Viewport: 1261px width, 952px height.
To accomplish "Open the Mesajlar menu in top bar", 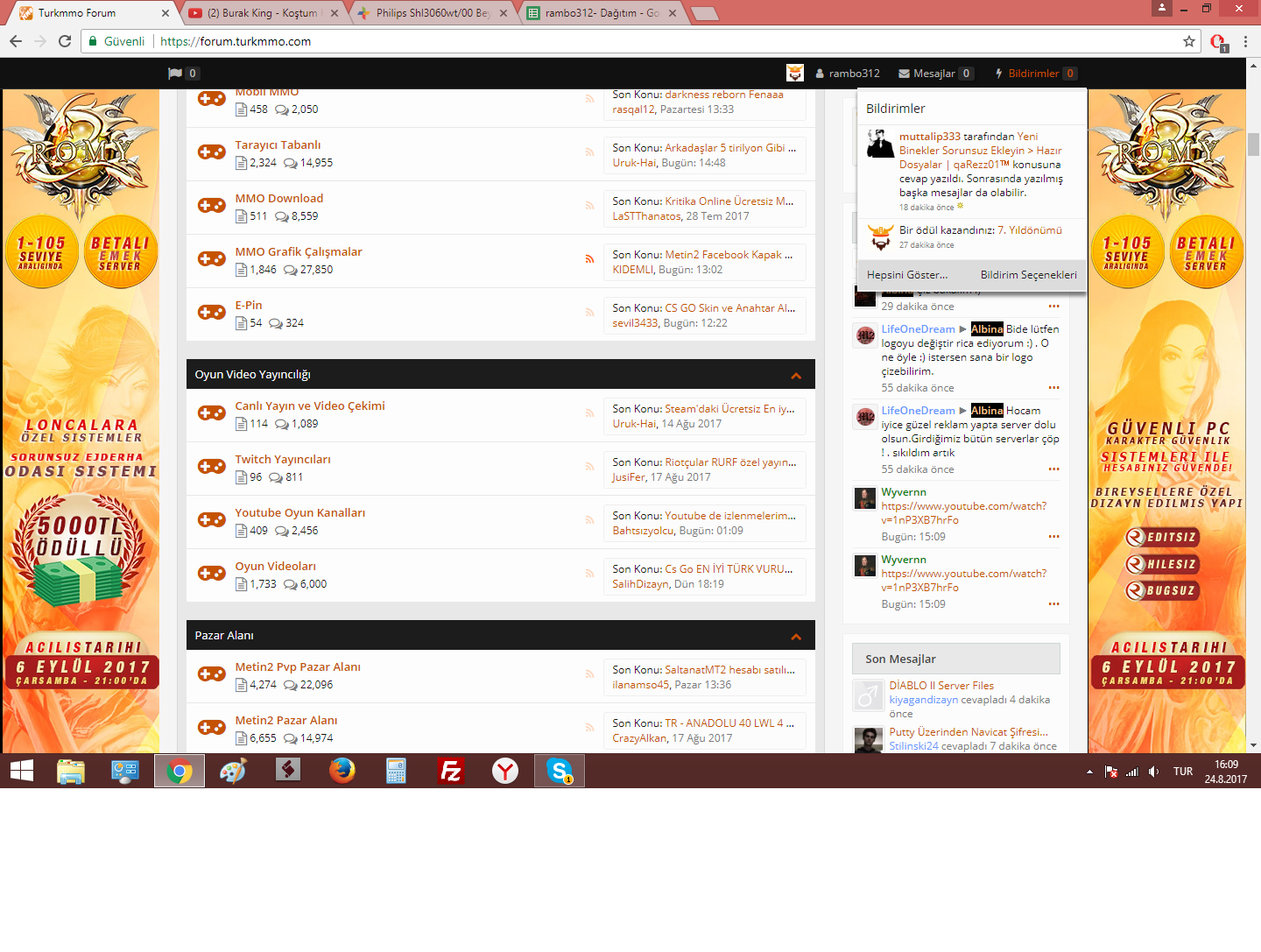I will point(936,74).
